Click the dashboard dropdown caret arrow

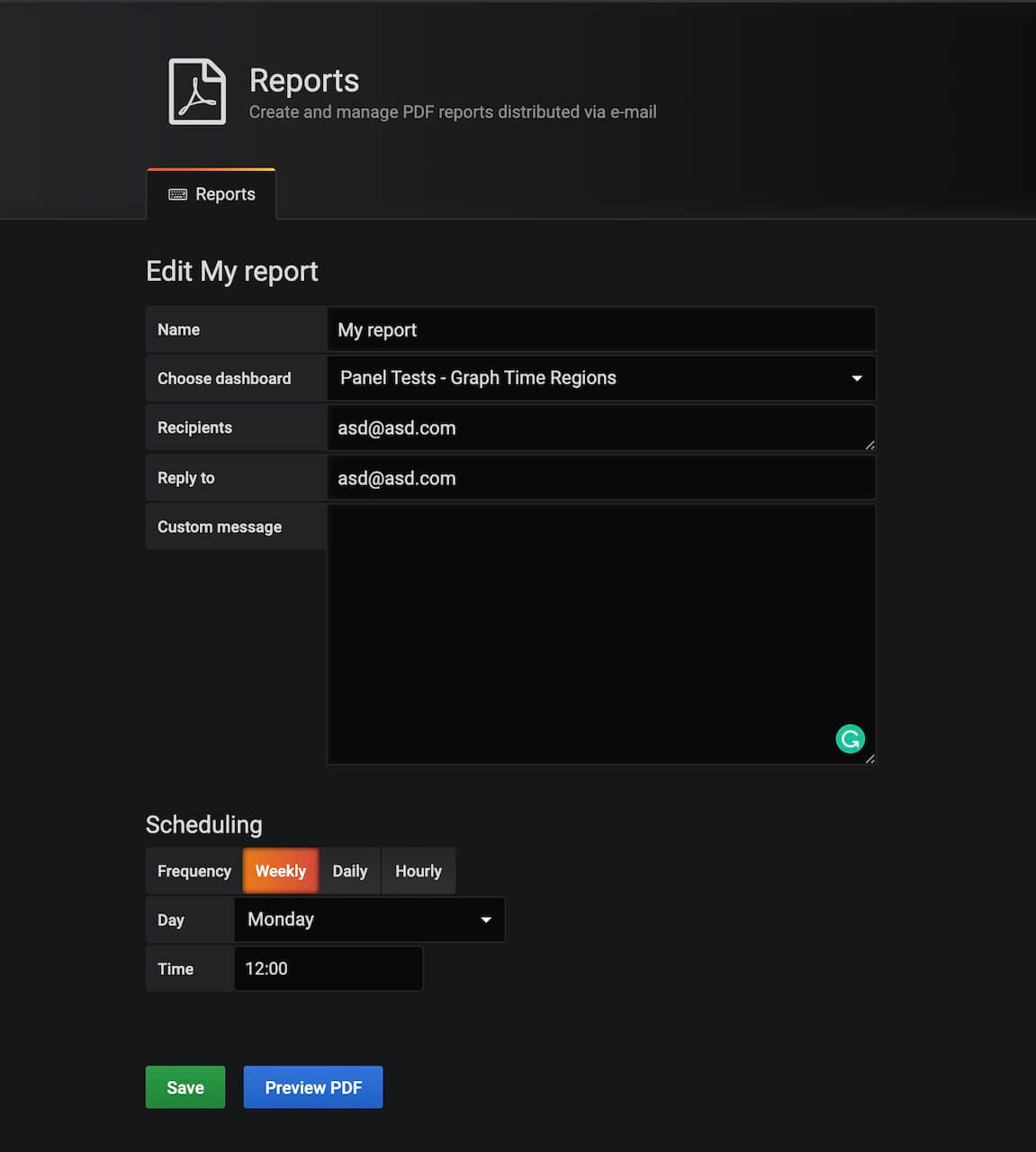857,379
